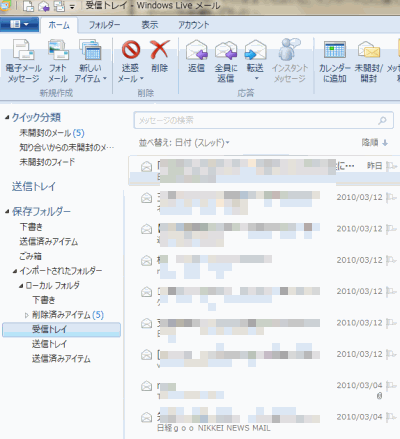The height and width of the screenshot is (439, 400).
Task: Open the 表示 ribbon tab
Action: pyautogui.click(x=150, y=25)
